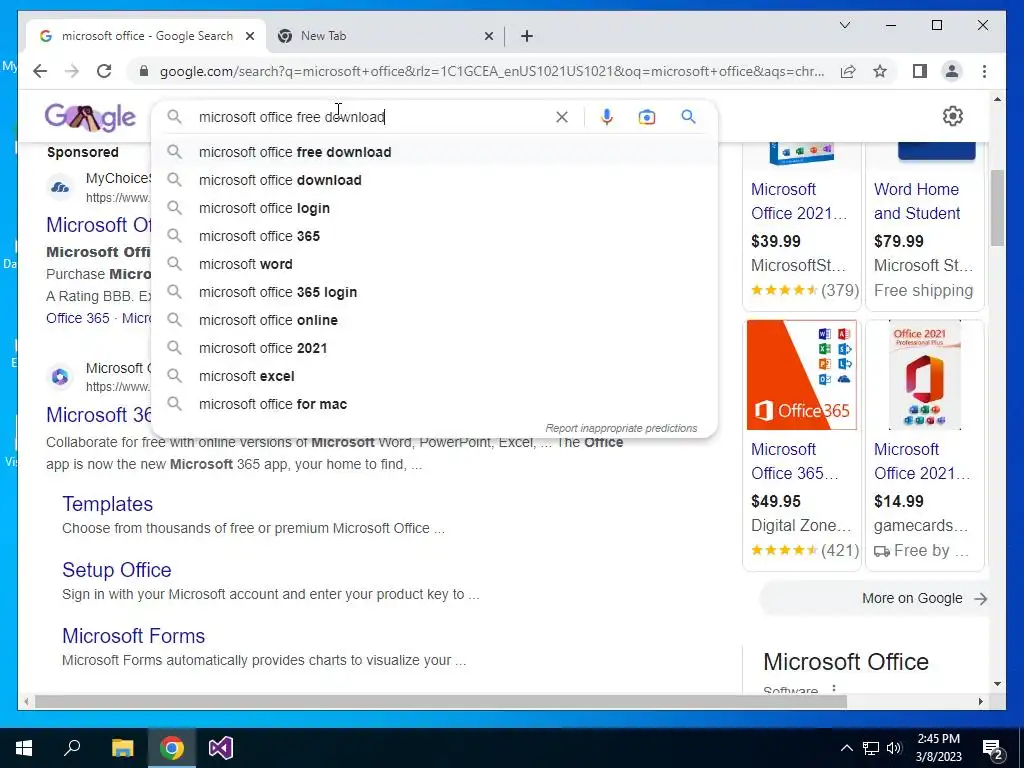Pick the microsoft office 365 suggestion
This screenshot has height=768, width=1024.
coord(434,236)
